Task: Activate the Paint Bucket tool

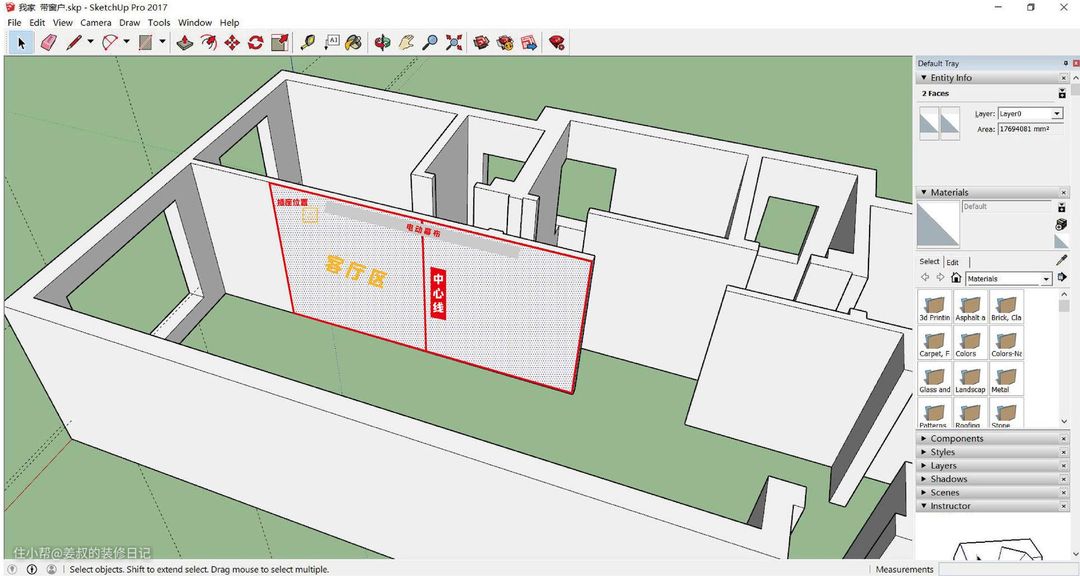Action: [x=352, y=42]
